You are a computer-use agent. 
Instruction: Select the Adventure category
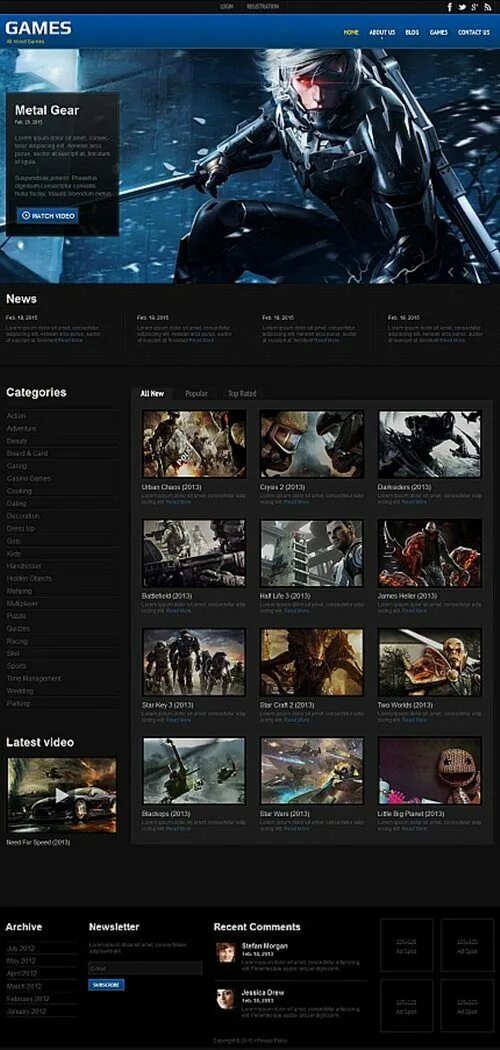coord(21,429)
